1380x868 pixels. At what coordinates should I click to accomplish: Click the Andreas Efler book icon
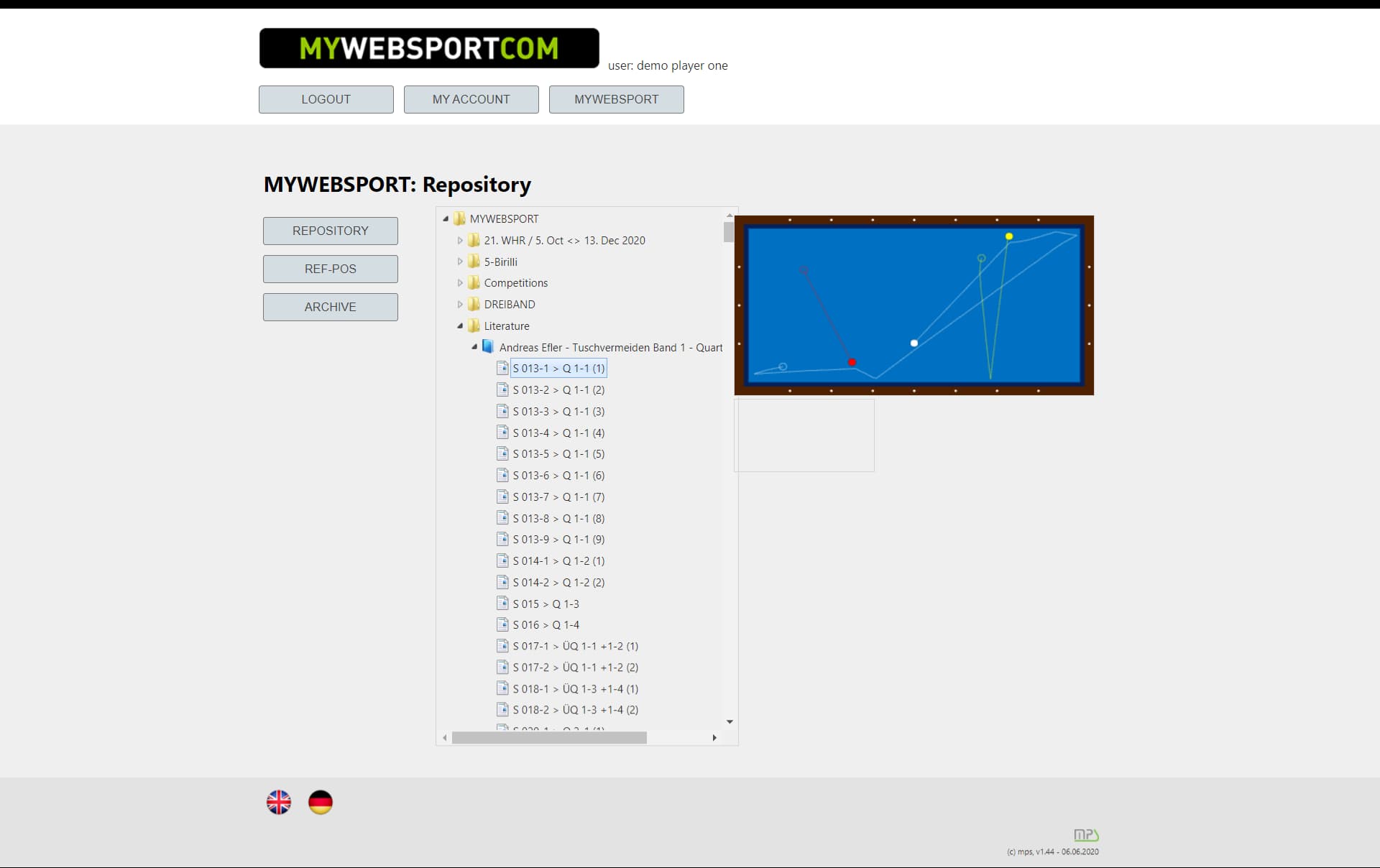(488, 346)
